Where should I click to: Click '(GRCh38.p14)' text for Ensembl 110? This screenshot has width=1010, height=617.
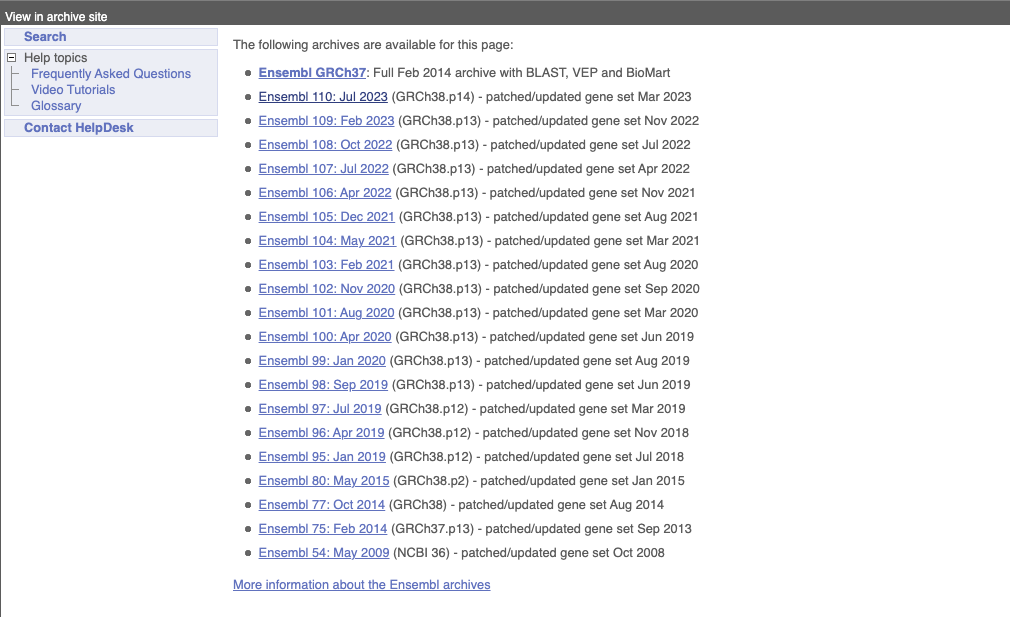pos(433,97)
